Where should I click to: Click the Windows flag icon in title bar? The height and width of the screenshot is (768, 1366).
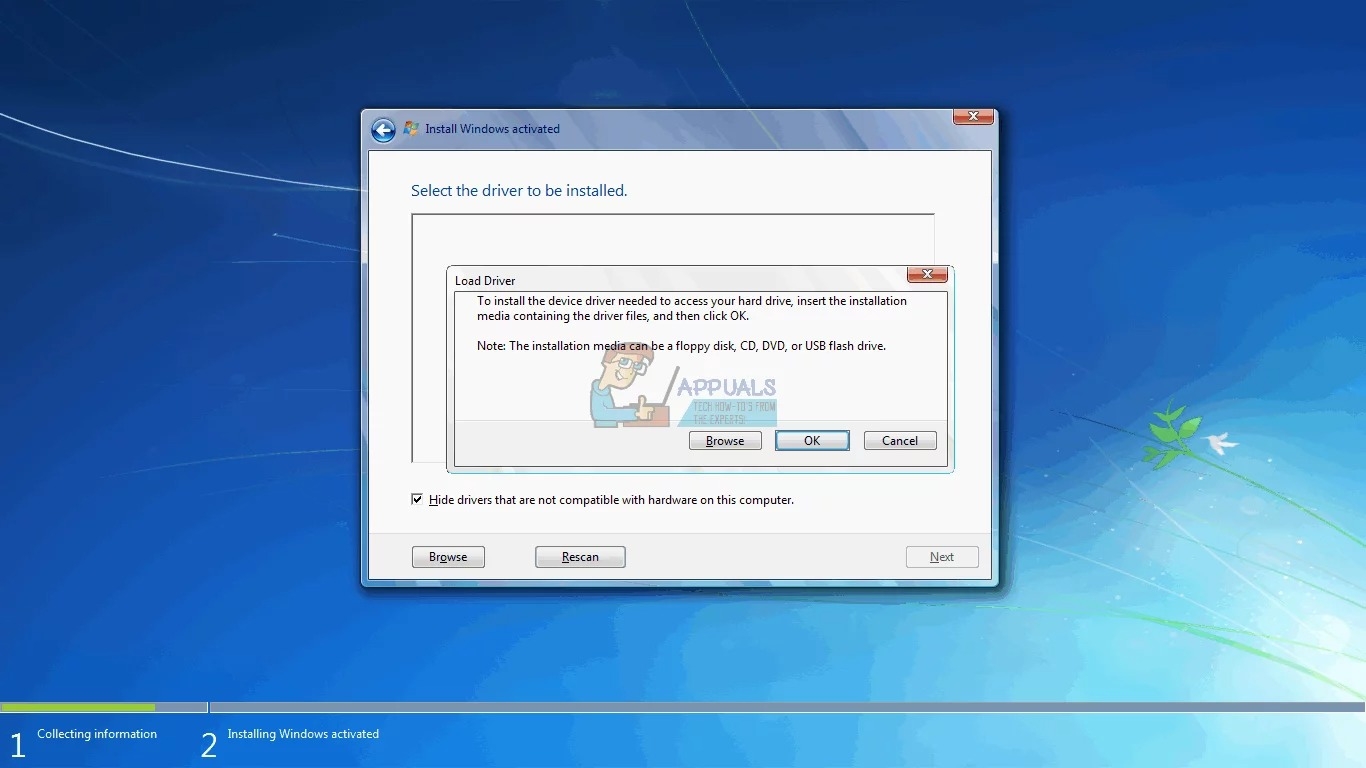[411, 129]
